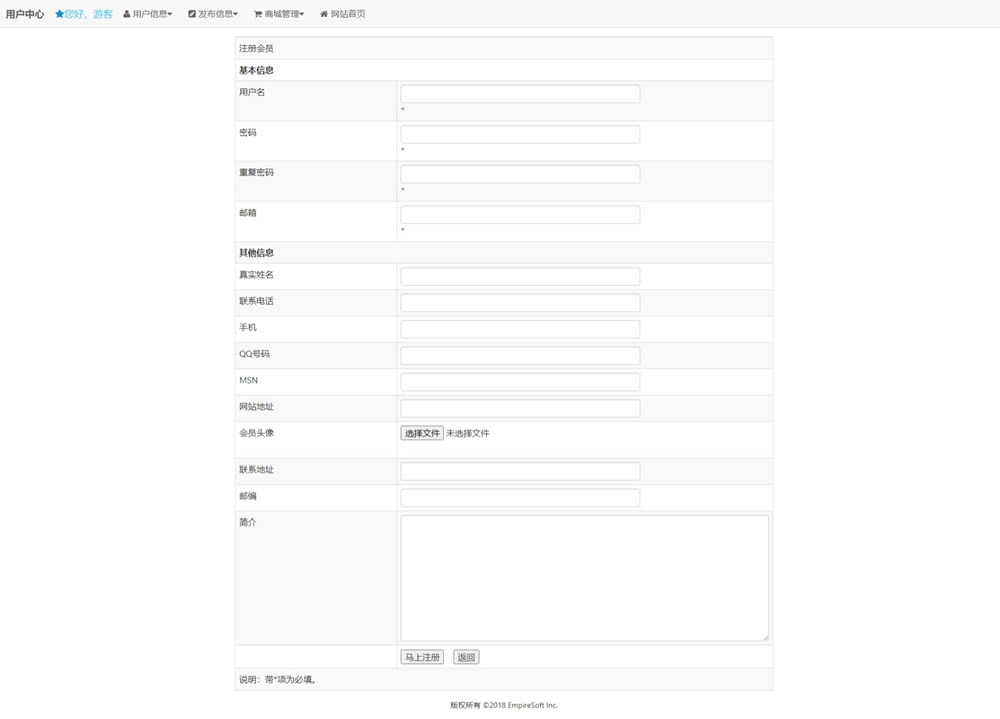Click the 返回 button
The image size is (1000, 719).
466,657
